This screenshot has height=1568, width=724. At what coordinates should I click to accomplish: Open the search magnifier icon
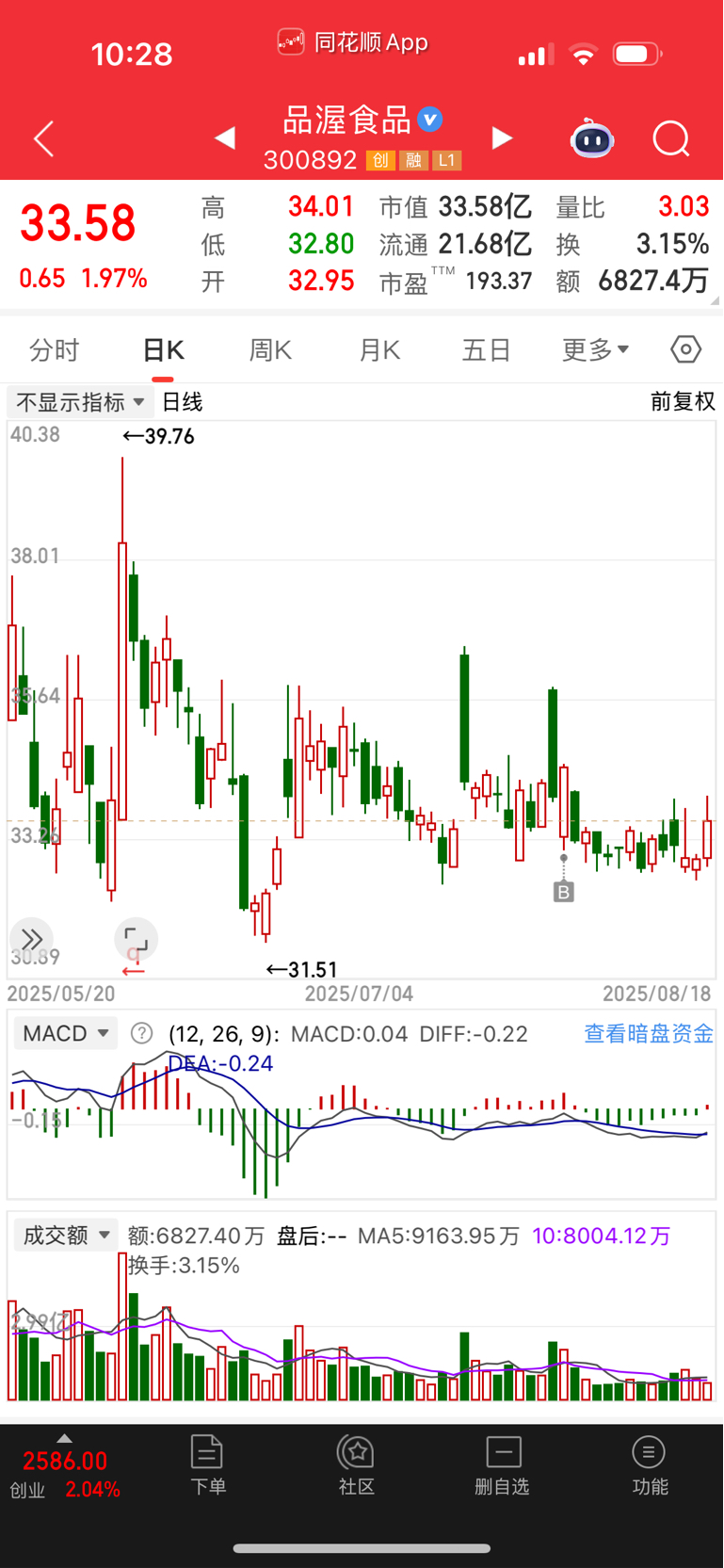pyautogui.click(x=671, y=139)
